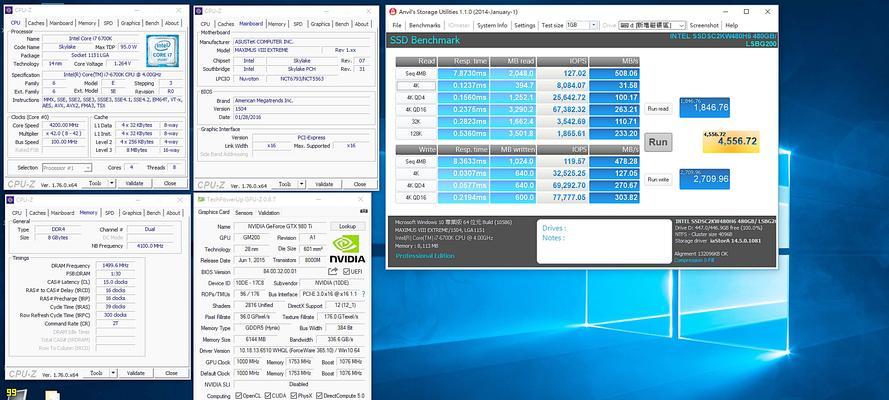
Task: Click the 128K read test button
Action: point(416,134)
